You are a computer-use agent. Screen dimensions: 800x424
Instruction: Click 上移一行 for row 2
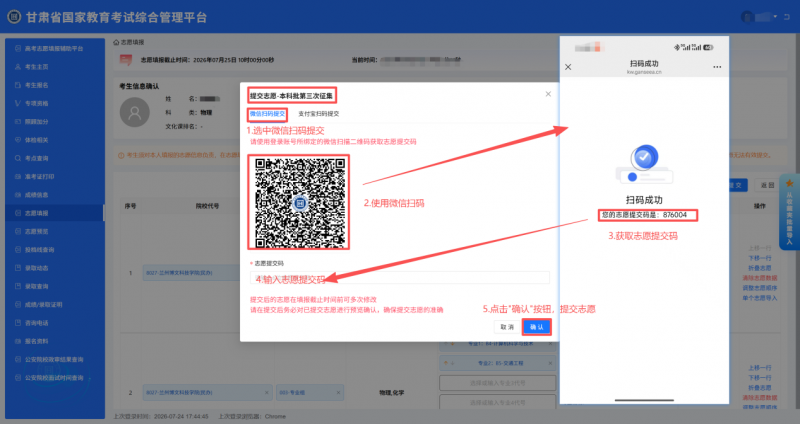760,368
